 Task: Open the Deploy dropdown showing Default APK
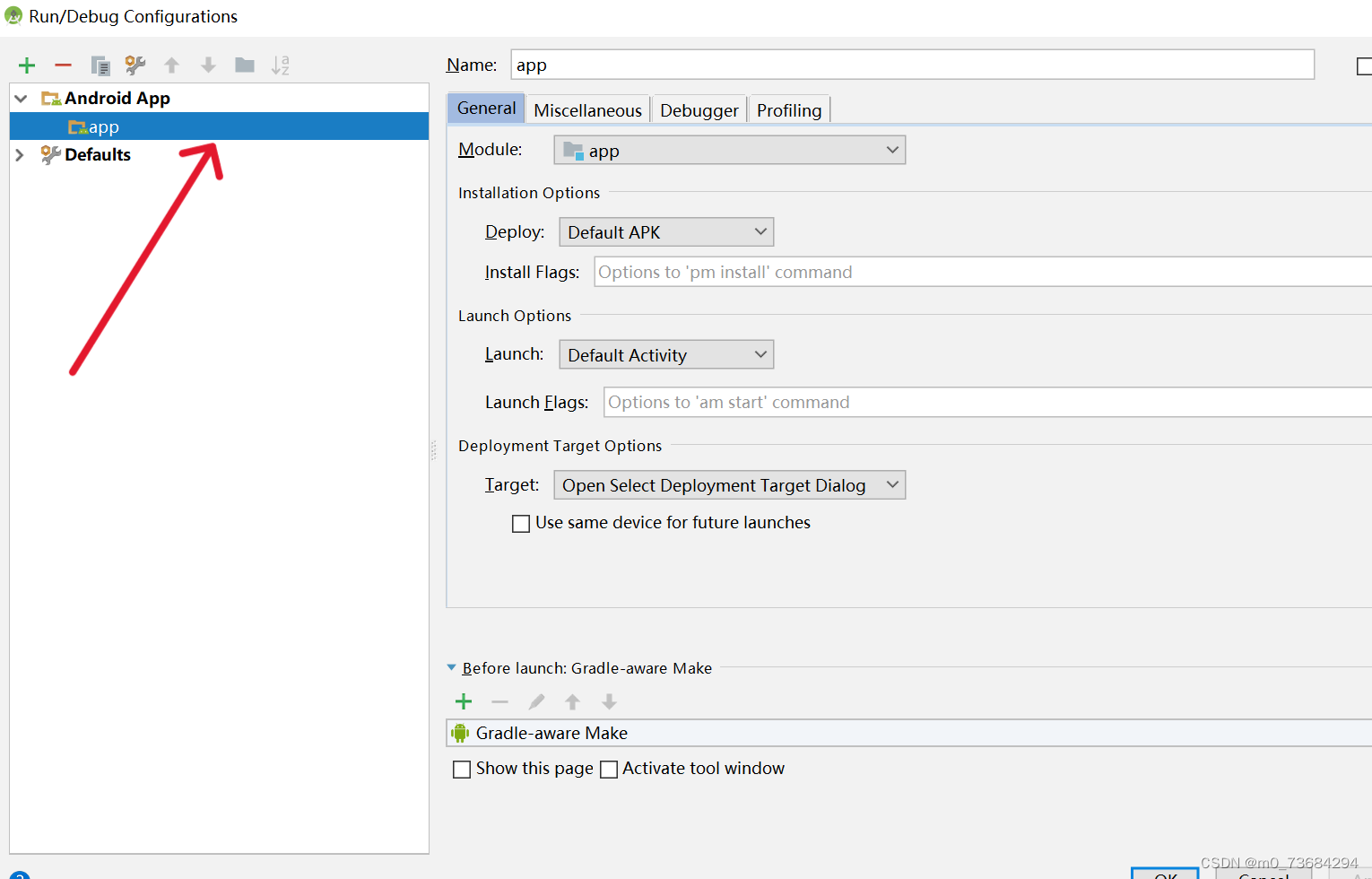665,231
